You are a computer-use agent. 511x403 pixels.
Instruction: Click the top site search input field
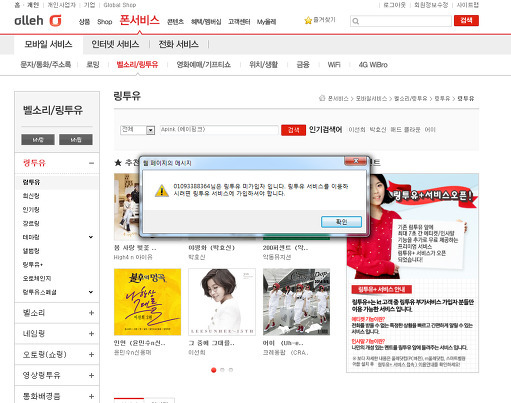[x=401, y=21]
